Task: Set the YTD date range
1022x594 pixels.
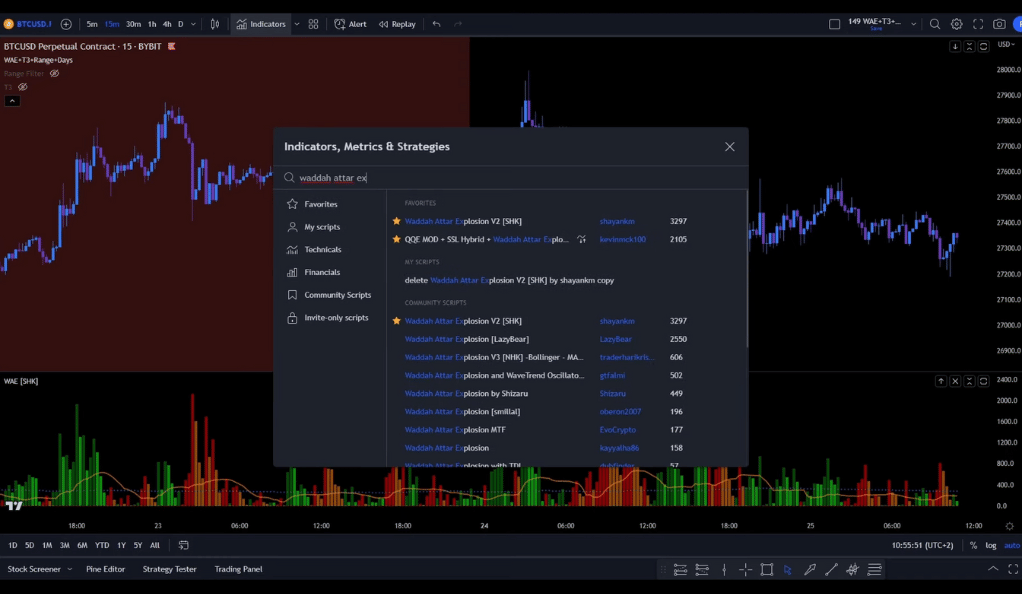Action: (102, 546)
